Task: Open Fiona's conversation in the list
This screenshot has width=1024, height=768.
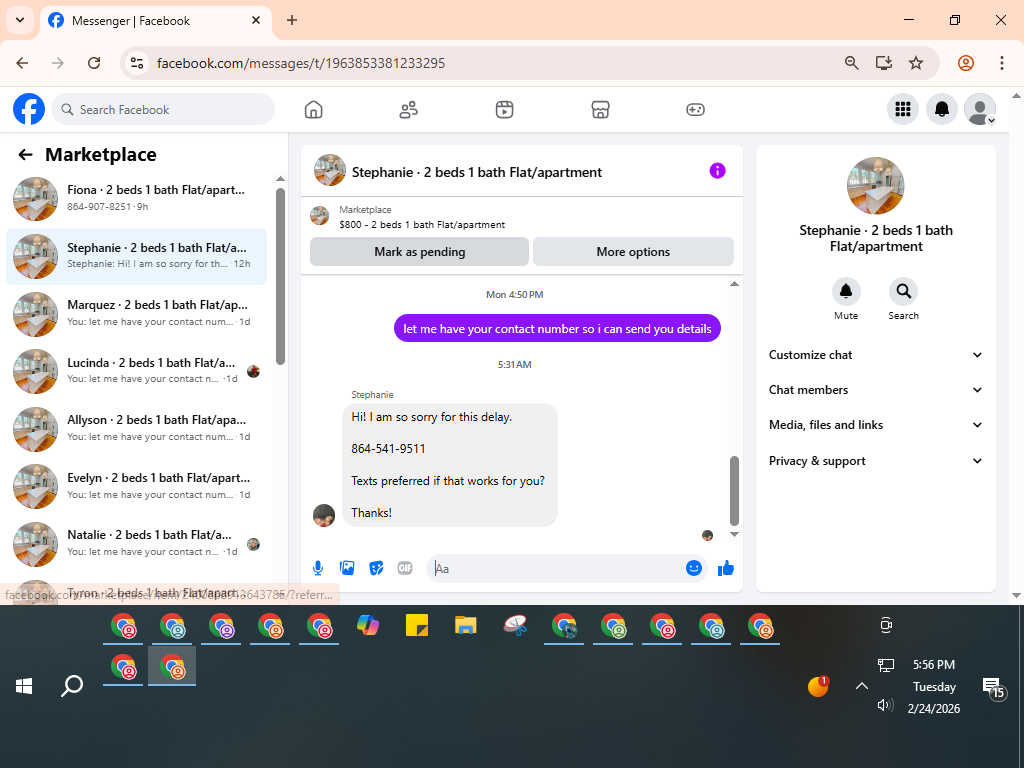Action: pos(136,199)
